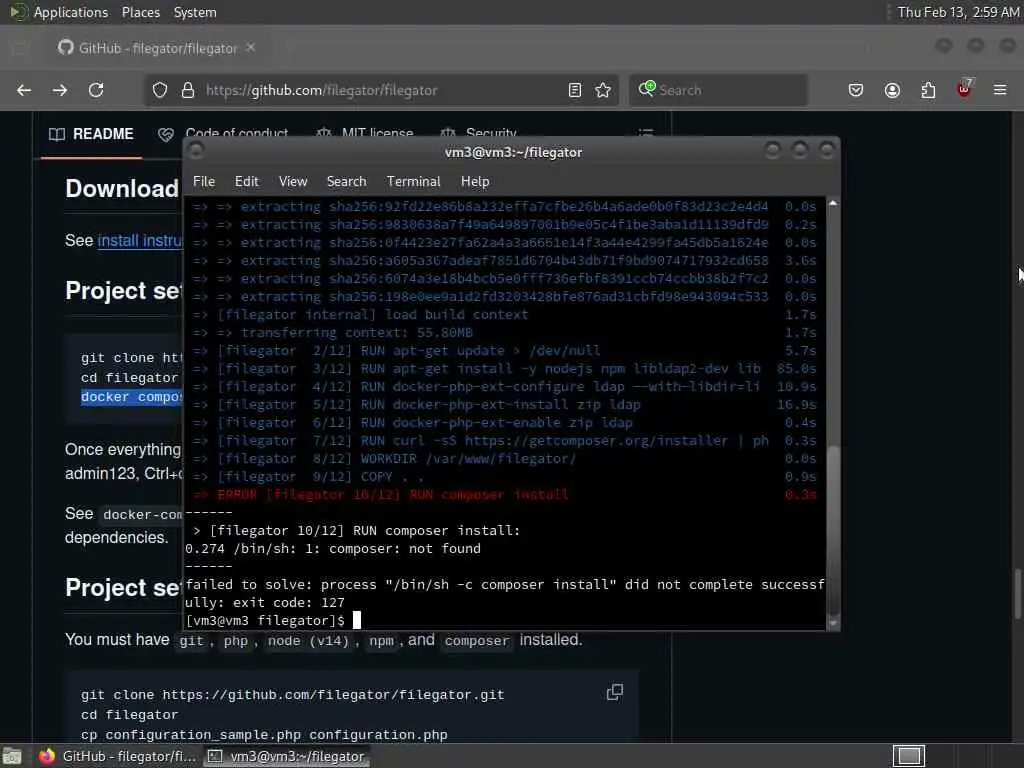Click the highlighted docker compose command text
Image resolution: width=1024 pixels, height=768 pixels.
click(131, 397)
